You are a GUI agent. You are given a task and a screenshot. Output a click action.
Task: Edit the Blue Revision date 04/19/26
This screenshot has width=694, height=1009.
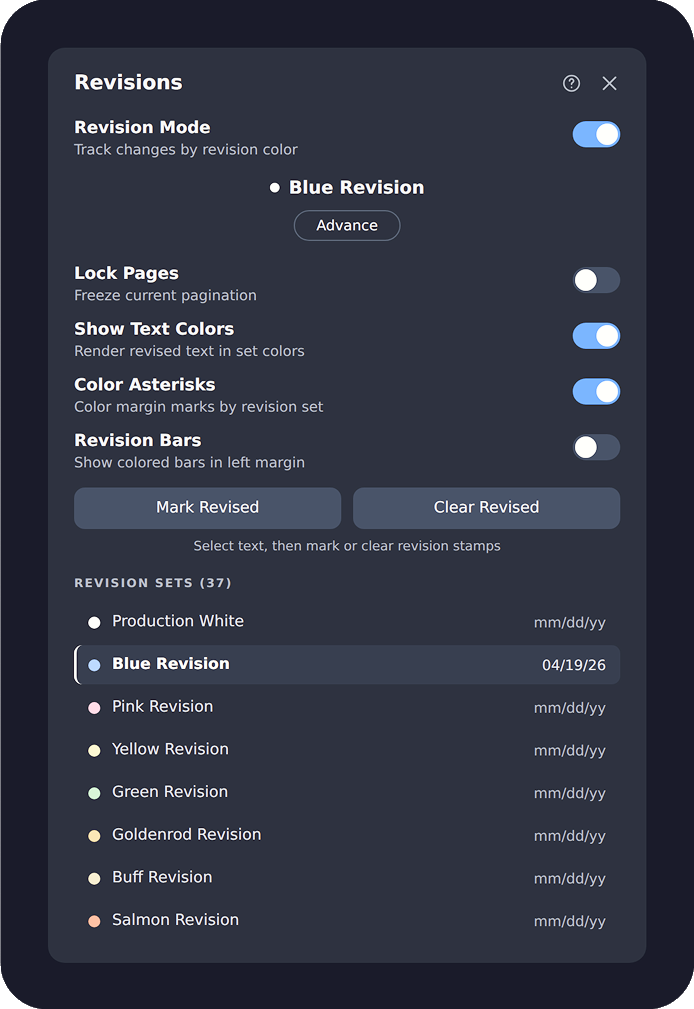573,665
